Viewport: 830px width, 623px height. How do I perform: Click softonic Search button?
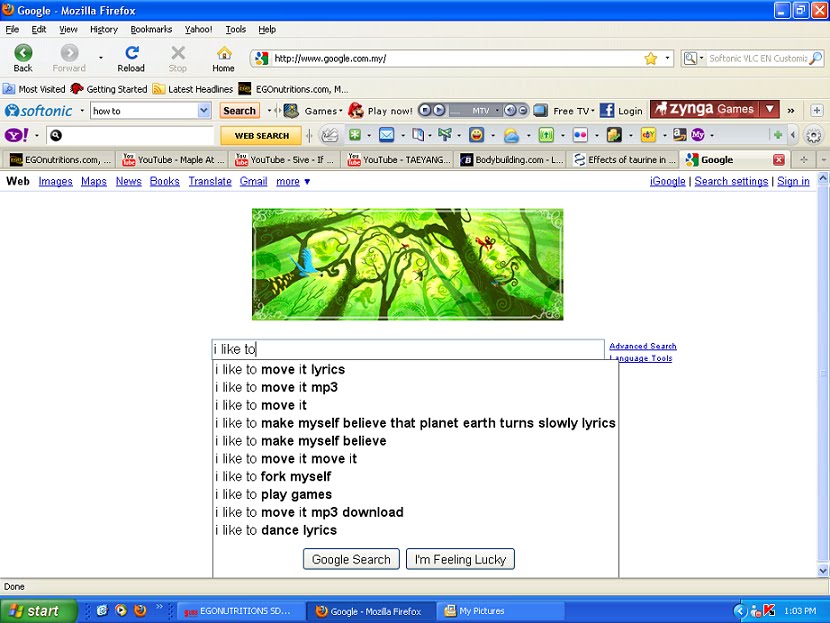[x=239, y=111]
